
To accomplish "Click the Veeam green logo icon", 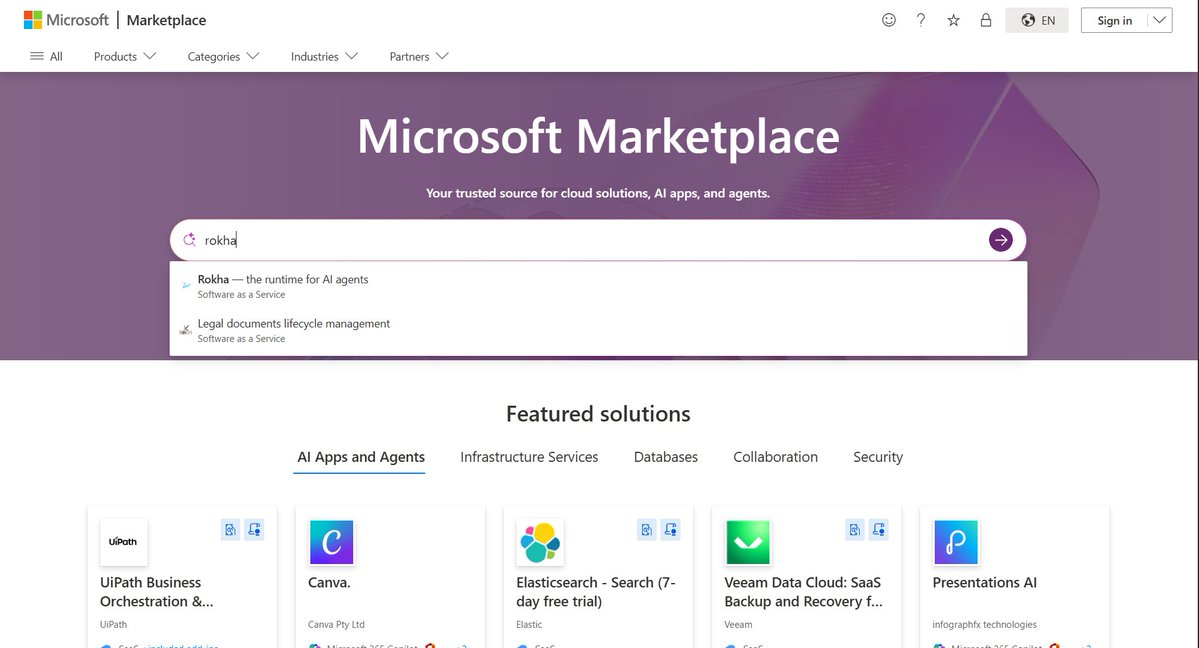I will (748, 542).
